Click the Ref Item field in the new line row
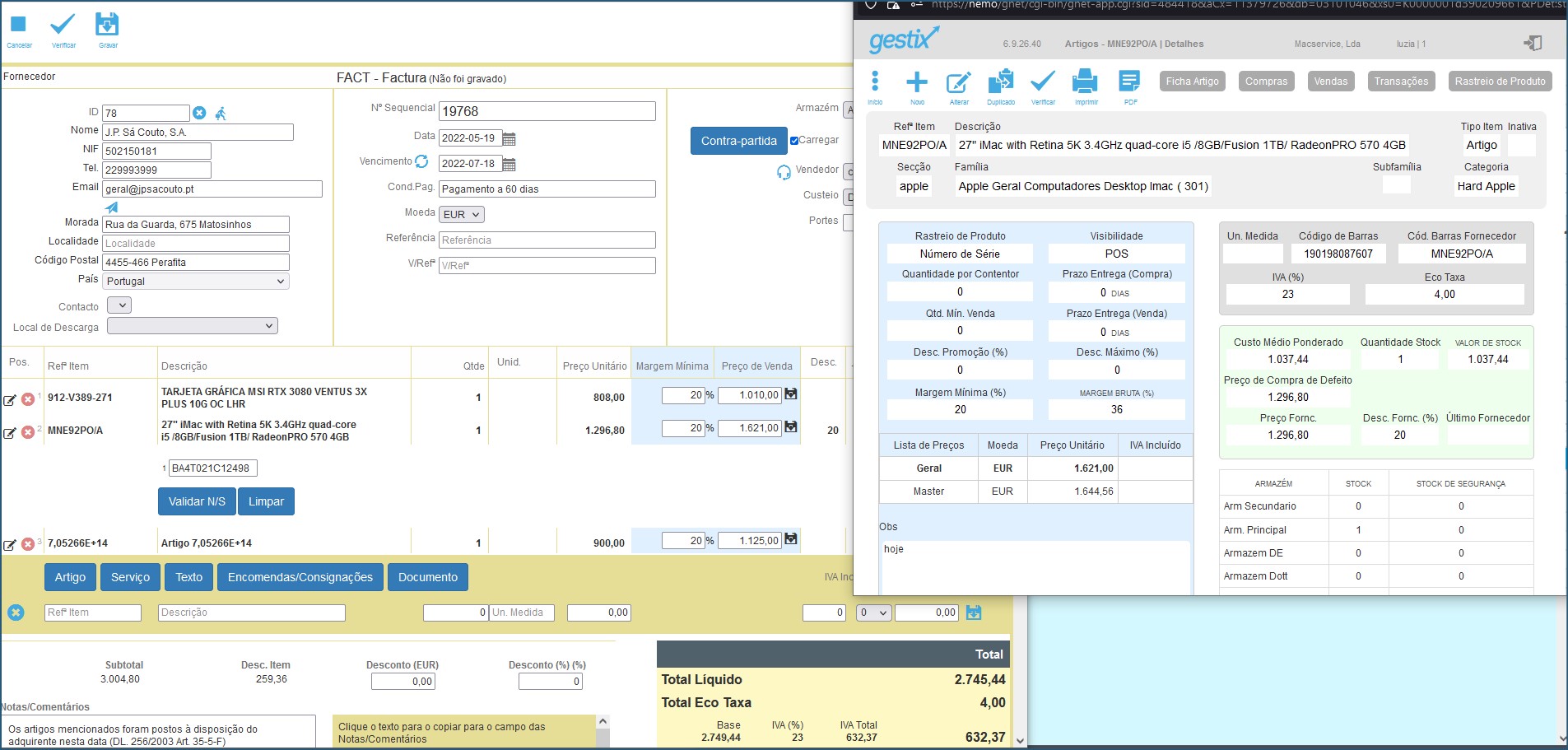The image size is (1568, 750). click(93, 613)
